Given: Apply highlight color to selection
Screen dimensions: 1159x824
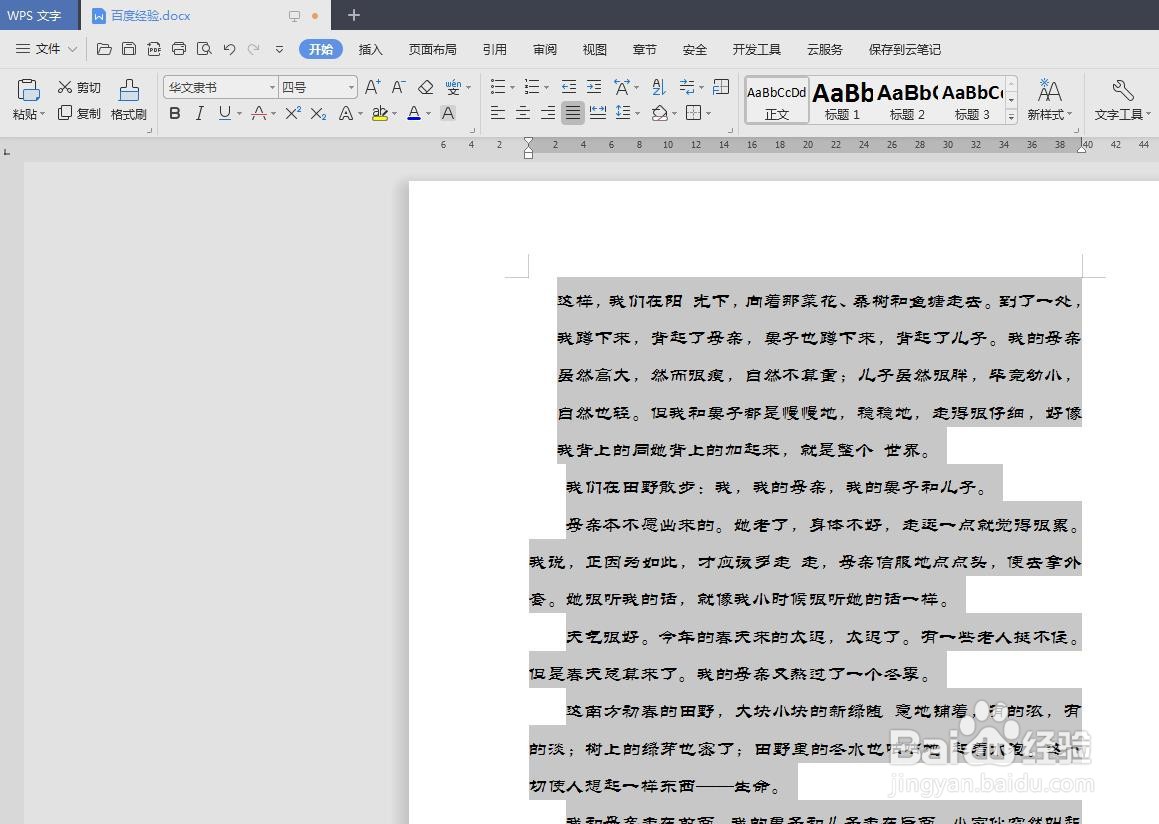Looking at the screenshot, I should click(381, 113).
